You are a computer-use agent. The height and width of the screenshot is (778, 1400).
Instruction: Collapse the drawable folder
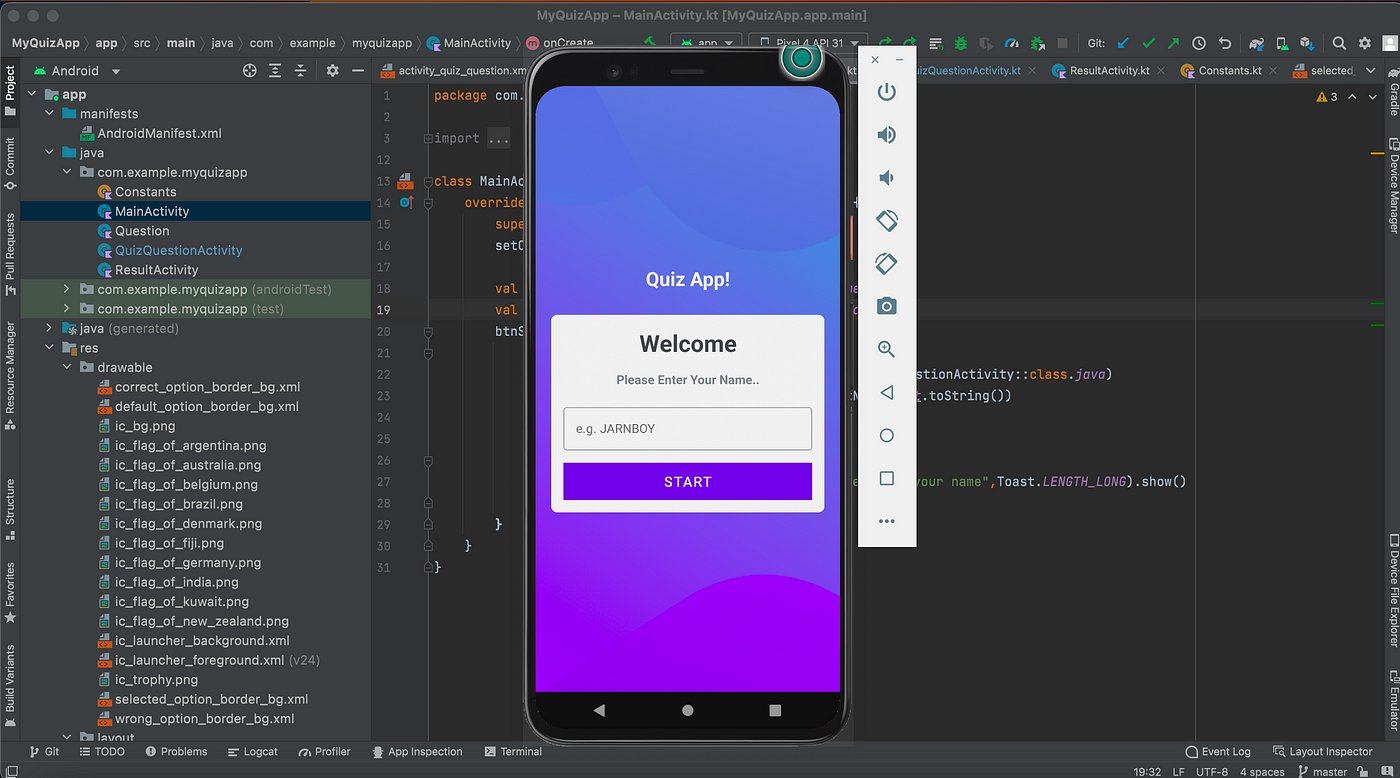click(68, 368)
